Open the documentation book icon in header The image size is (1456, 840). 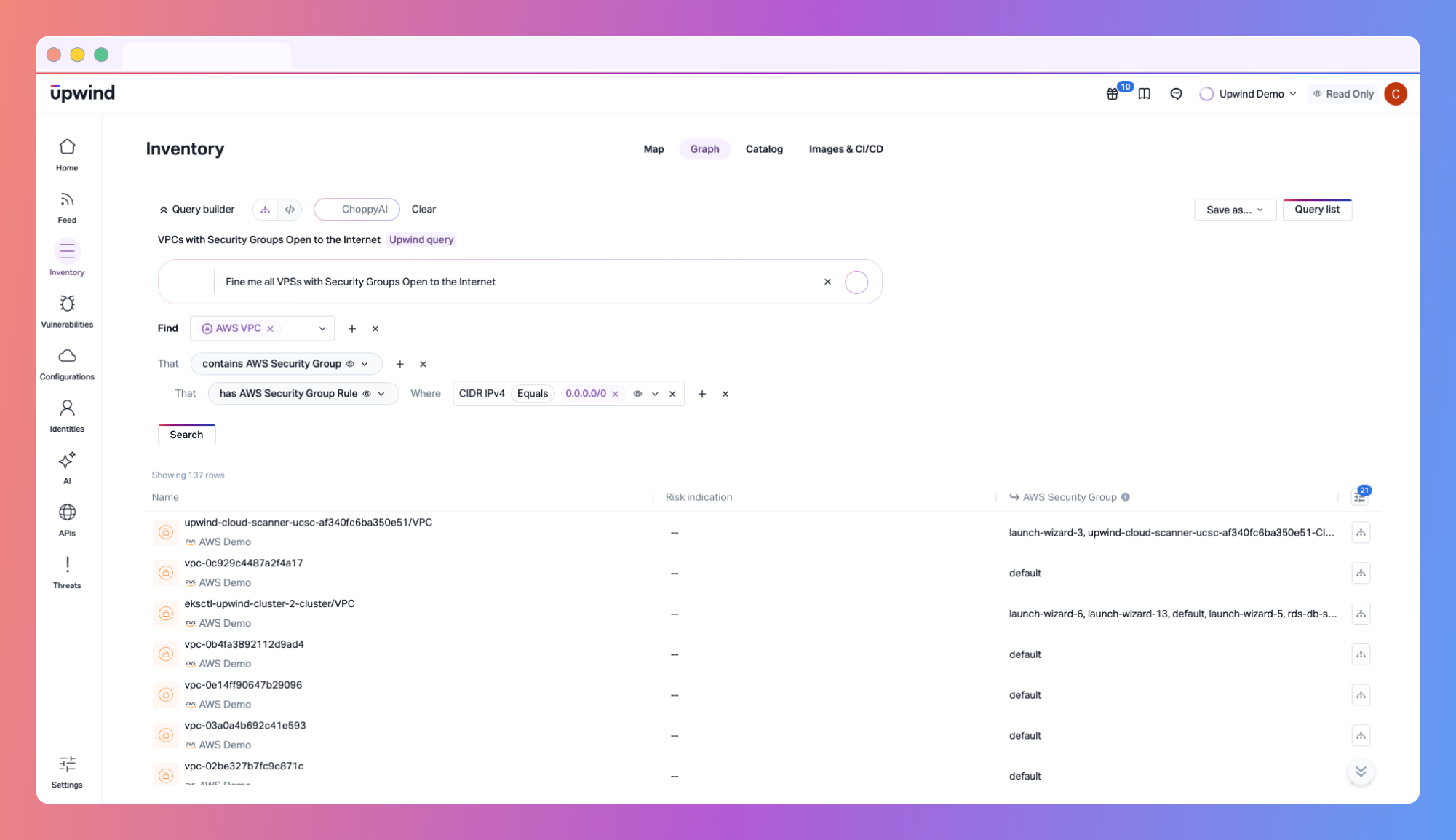click(1144, 94)
